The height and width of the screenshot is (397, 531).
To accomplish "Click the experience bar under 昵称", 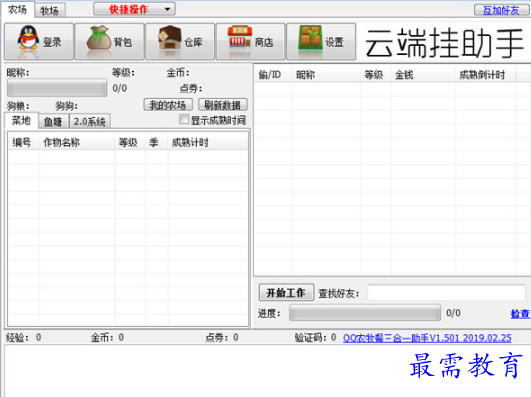I will [57, 88].
